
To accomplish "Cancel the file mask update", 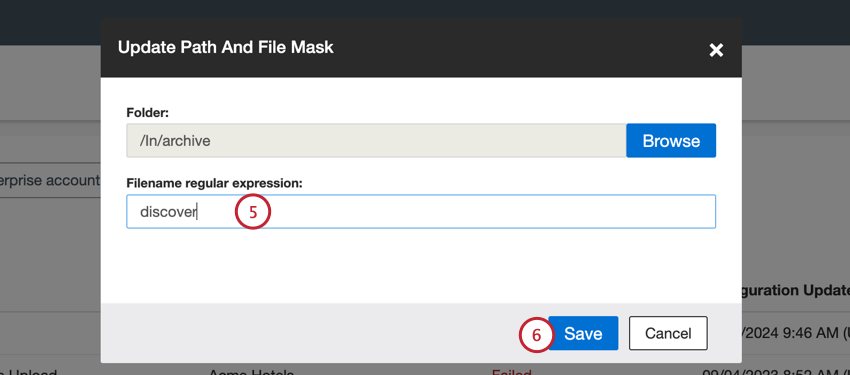I will coord(668,333).
